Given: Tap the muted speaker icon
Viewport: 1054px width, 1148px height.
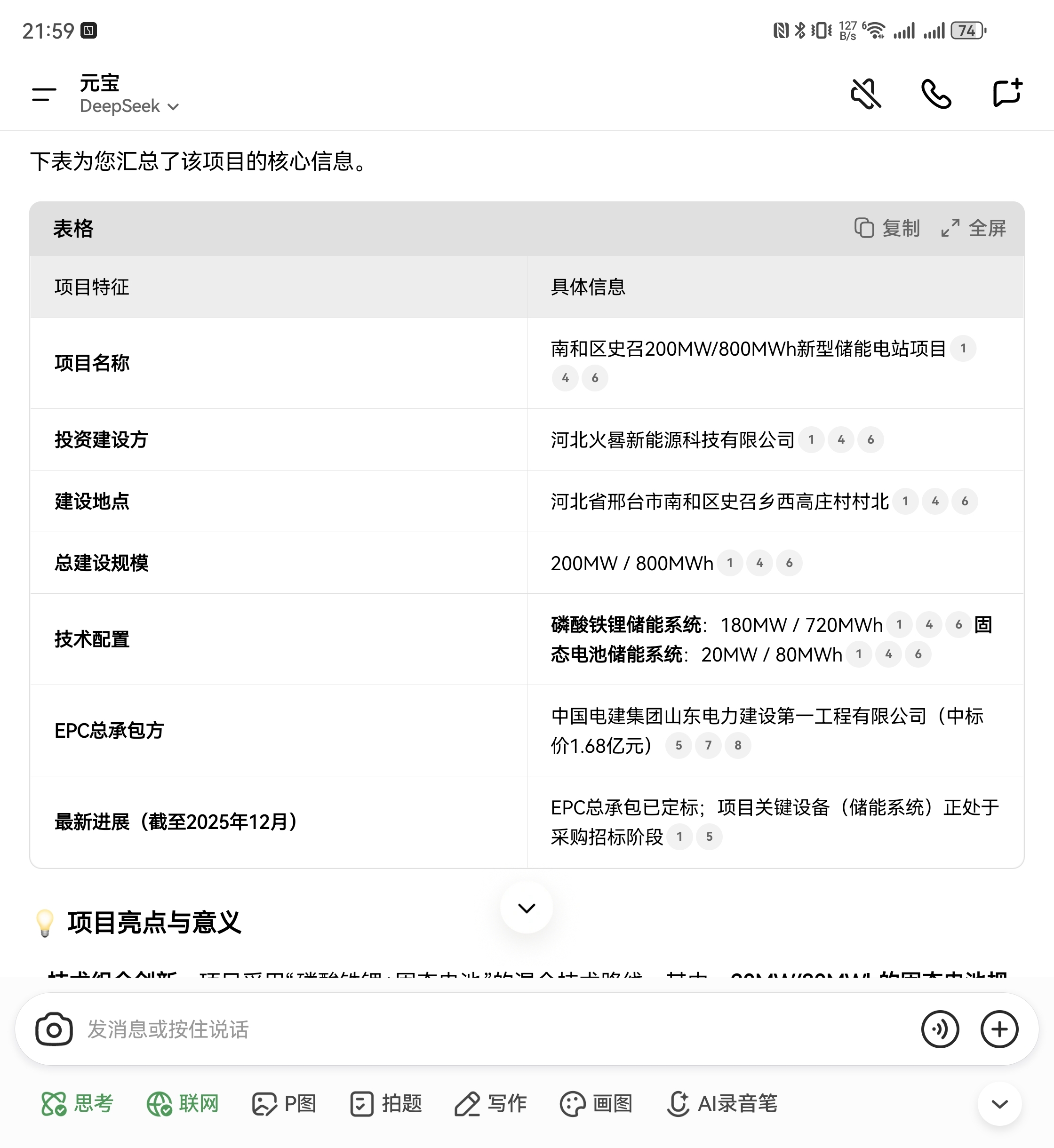Looking at the screenshot, I should 865,94.
